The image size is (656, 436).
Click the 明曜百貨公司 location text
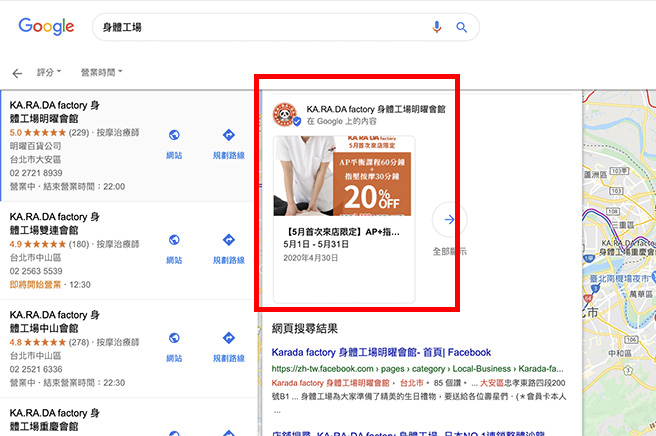(x=35, y=146)
